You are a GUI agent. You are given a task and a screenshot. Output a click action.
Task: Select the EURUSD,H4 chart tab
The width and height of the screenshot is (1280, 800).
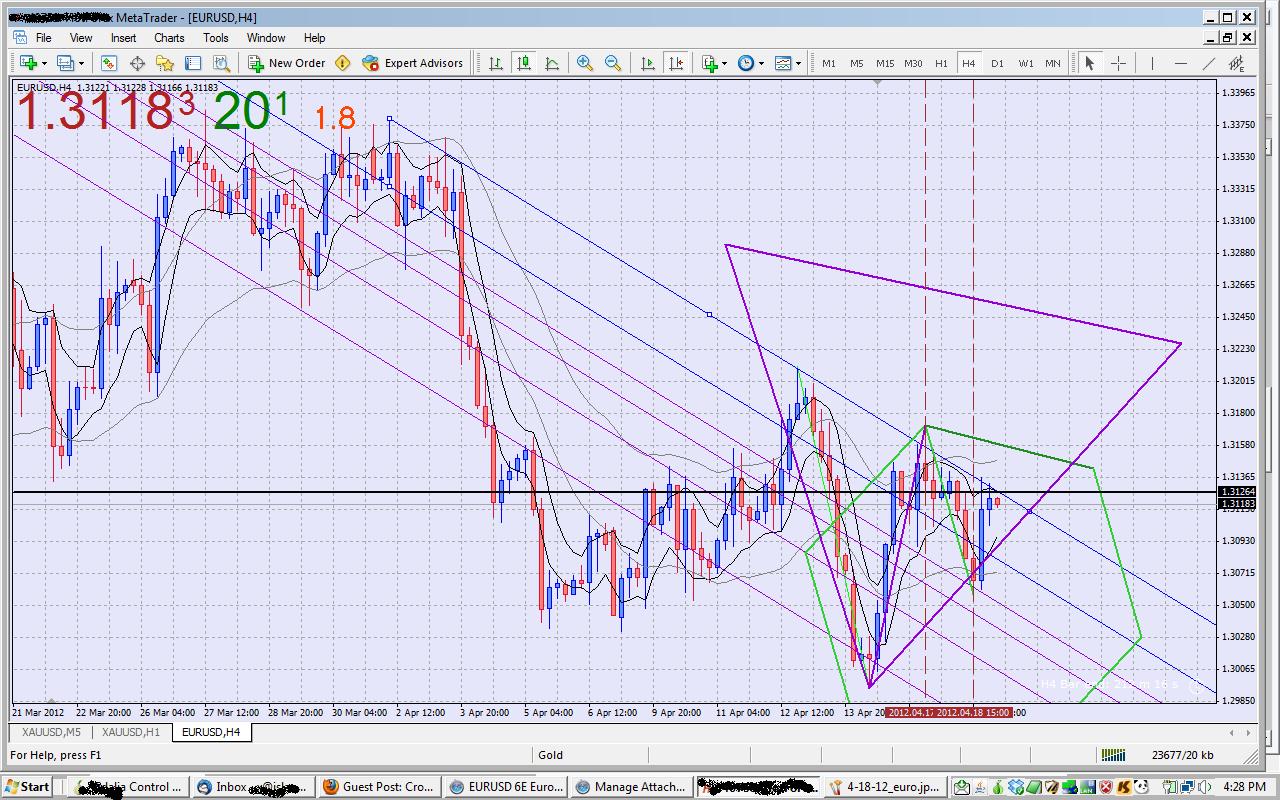210,732
